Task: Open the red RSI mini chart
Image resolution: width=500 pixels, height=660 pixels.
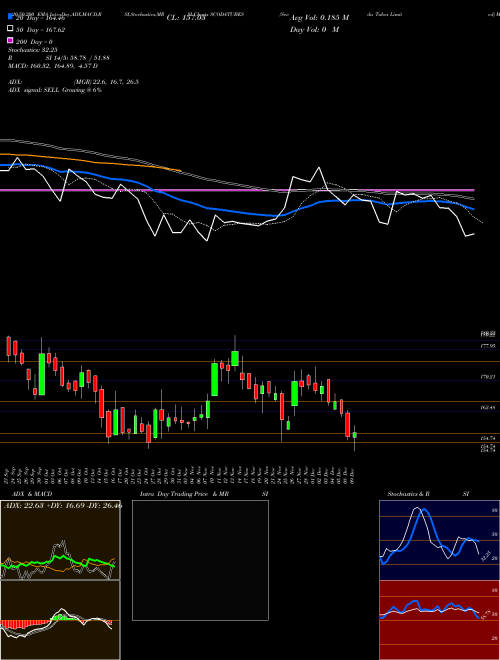Action: coord(439,620)
